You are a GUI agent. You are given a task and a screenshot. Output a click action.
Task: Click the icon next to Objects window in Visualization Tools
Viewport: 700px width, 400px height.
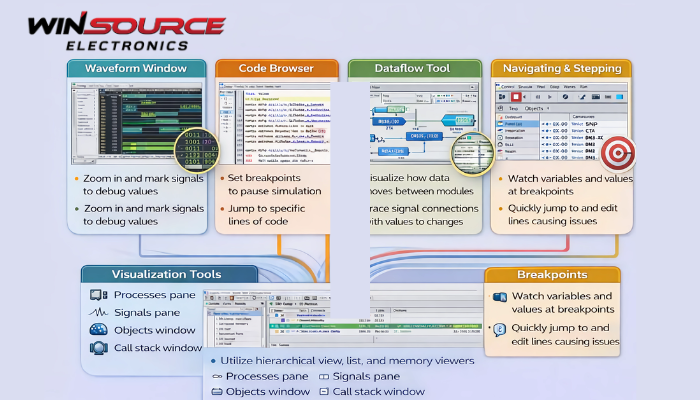tap(98, 330)
